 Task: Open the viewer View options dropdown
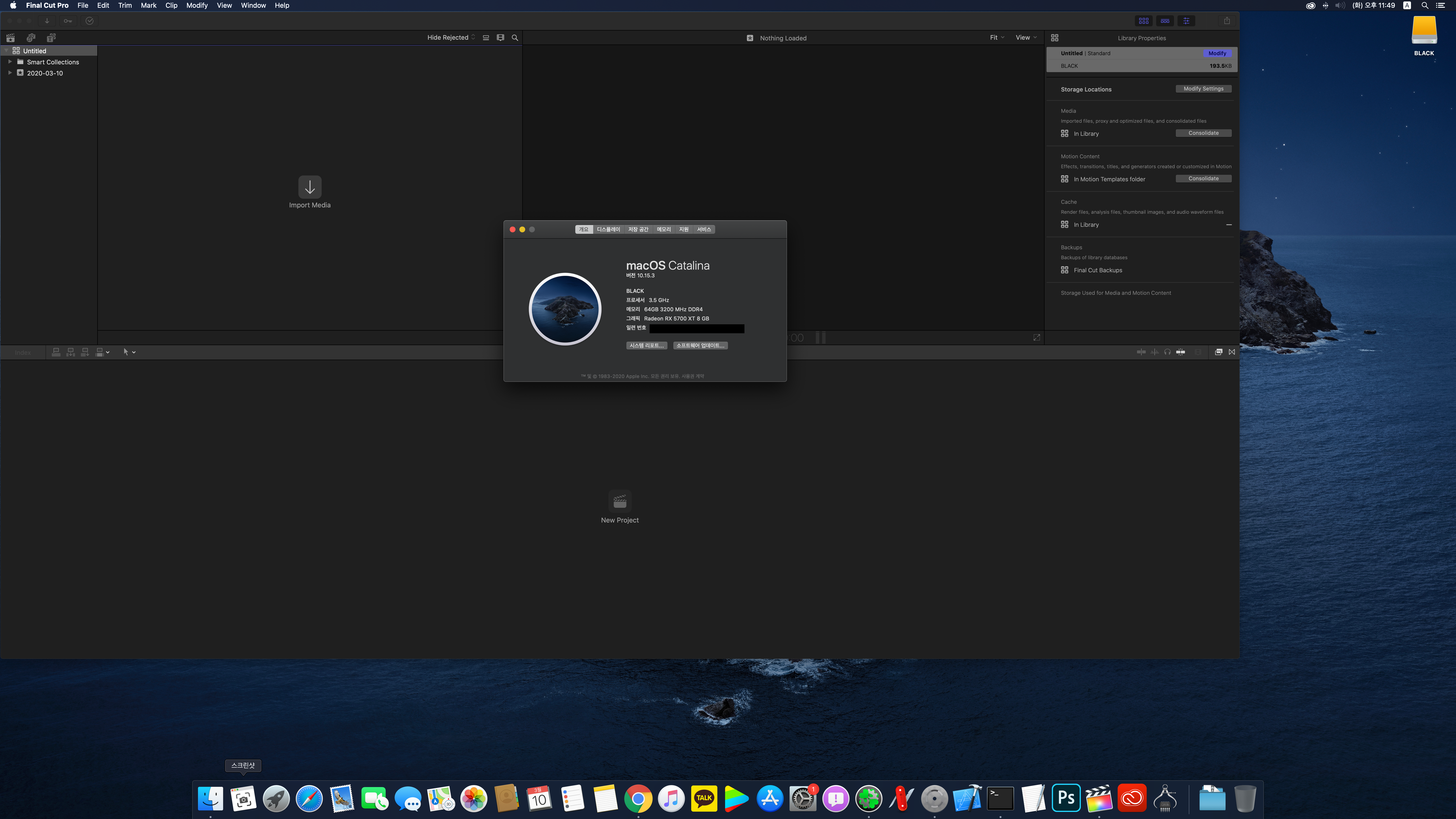[1026, 38]
